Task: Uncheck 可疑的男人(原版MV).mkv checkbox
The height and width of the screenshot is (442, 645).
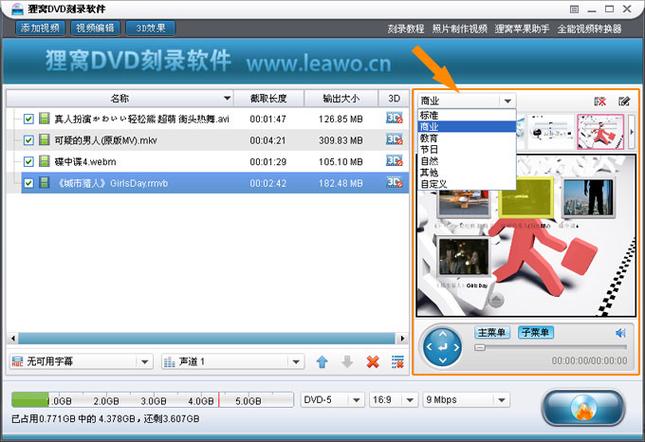Action: (x=28, y=141)
